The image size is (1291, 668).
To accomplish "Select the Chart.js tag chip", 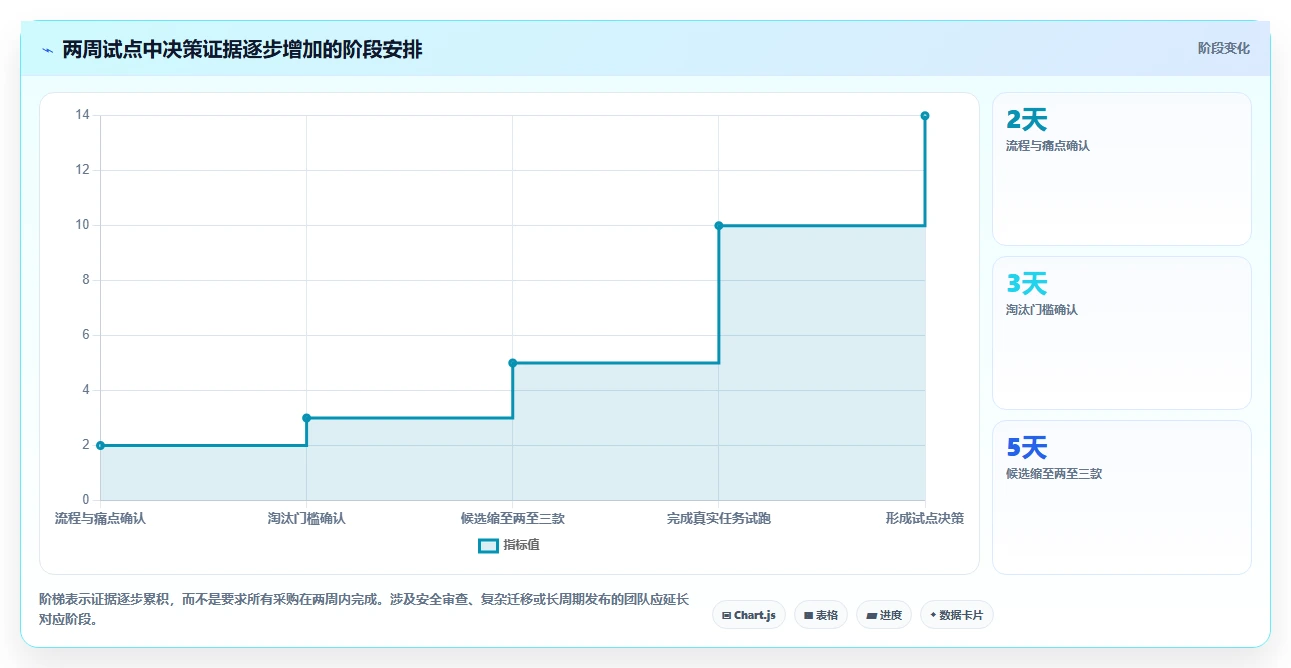I will pos(749,615).
